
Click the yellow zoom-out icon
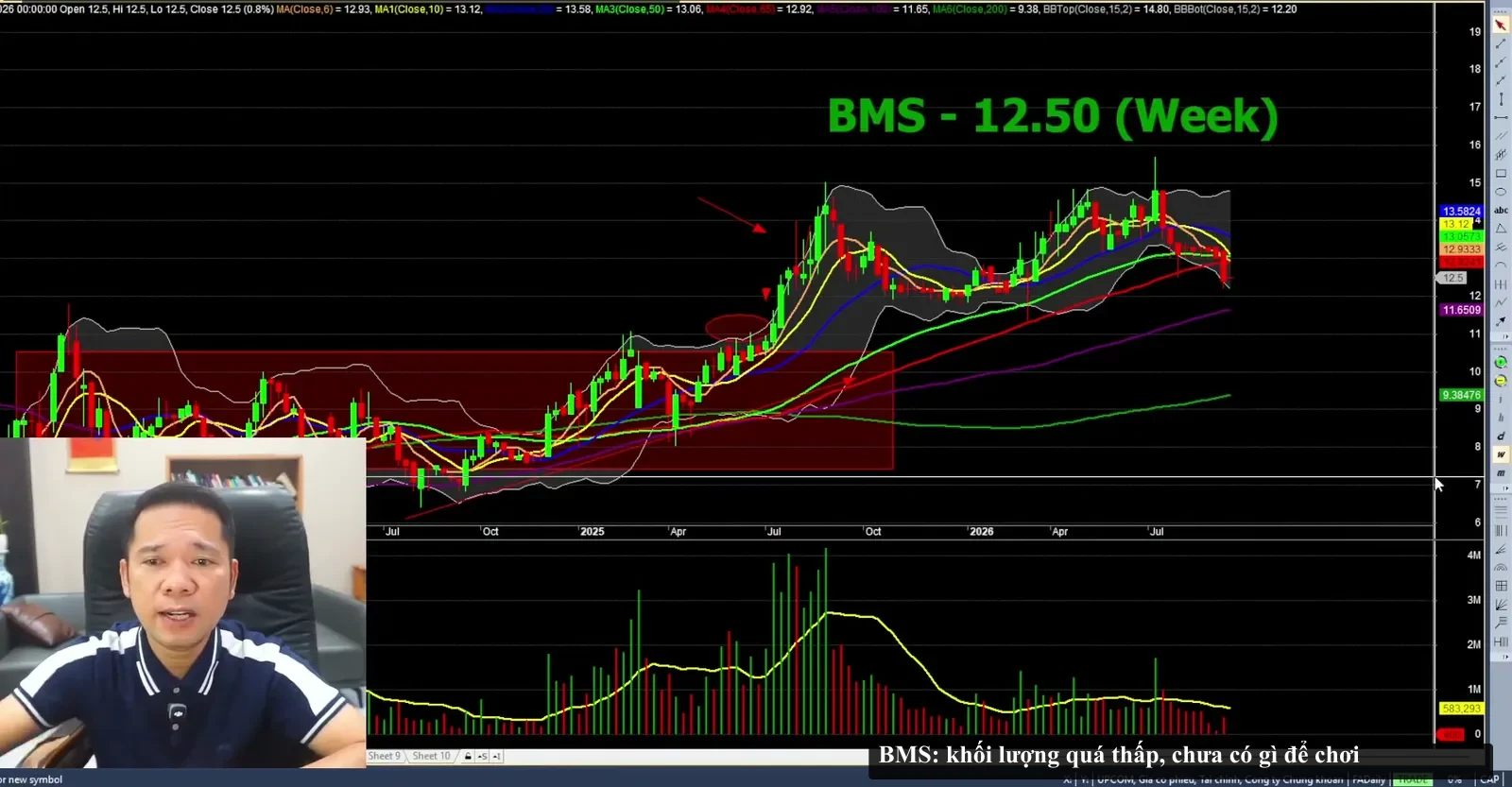click(1501, 380)
